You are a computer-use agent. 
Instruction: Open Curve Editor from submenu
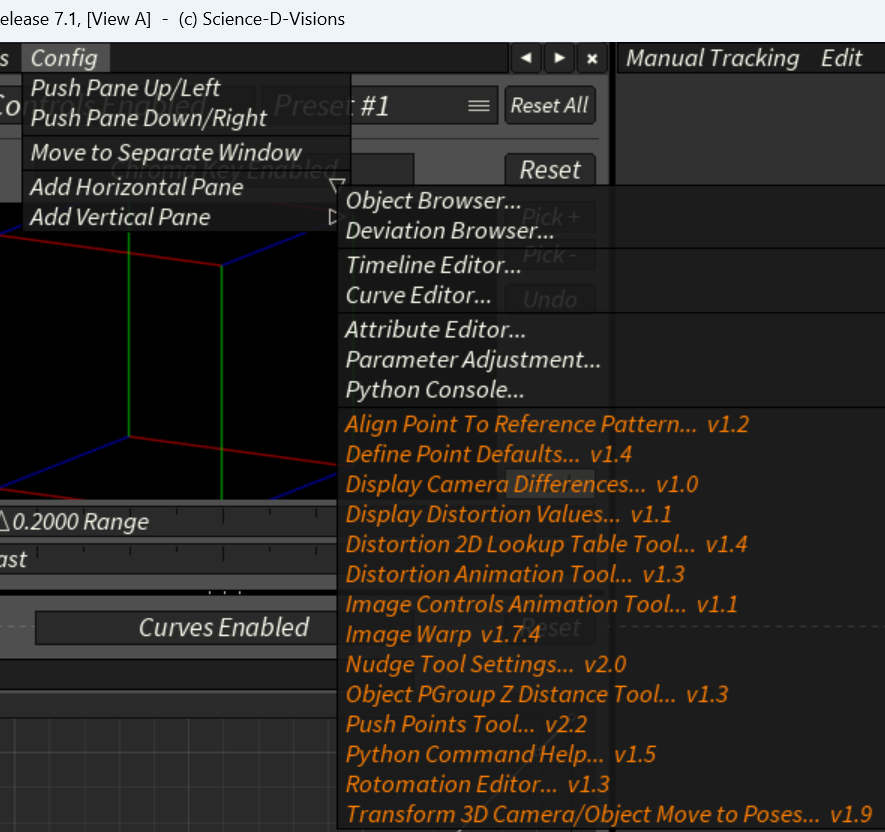click(612, 295)
